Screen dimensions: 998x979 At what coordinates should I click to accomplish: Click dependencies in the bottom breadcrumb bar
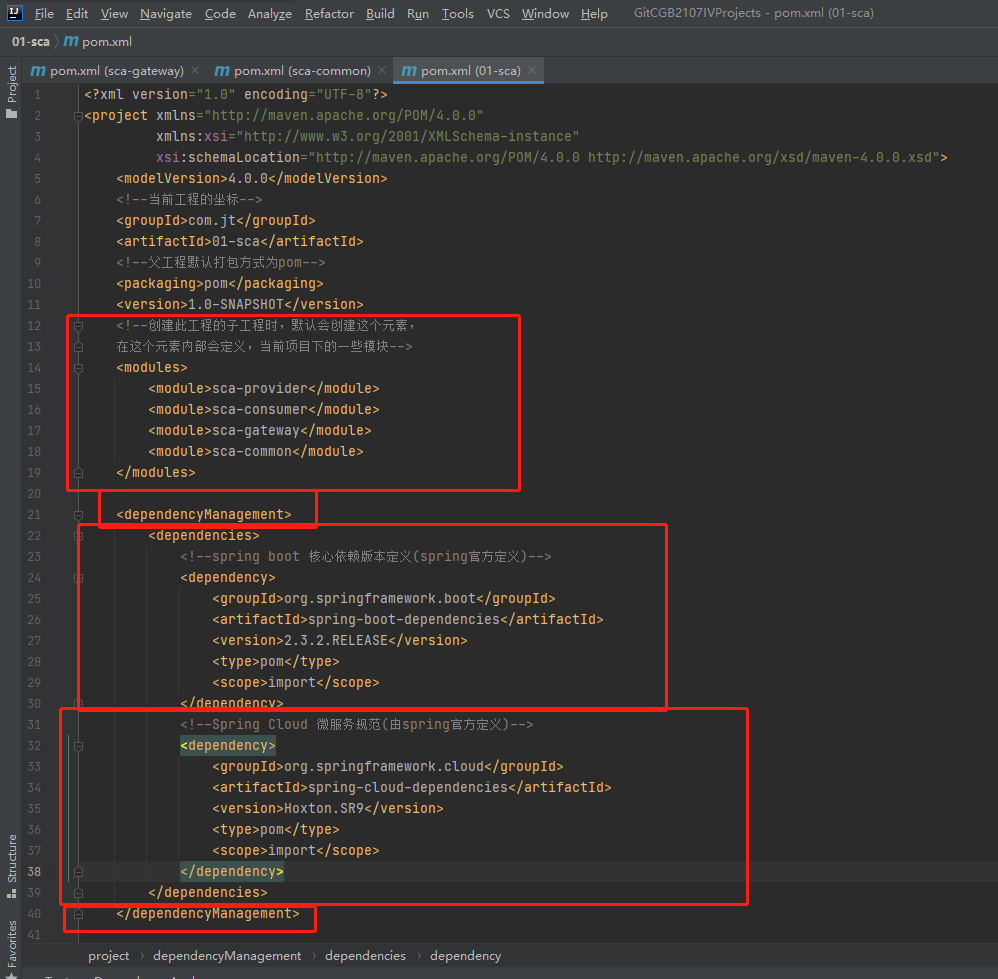pyautogui.click(x=365, y=955)
